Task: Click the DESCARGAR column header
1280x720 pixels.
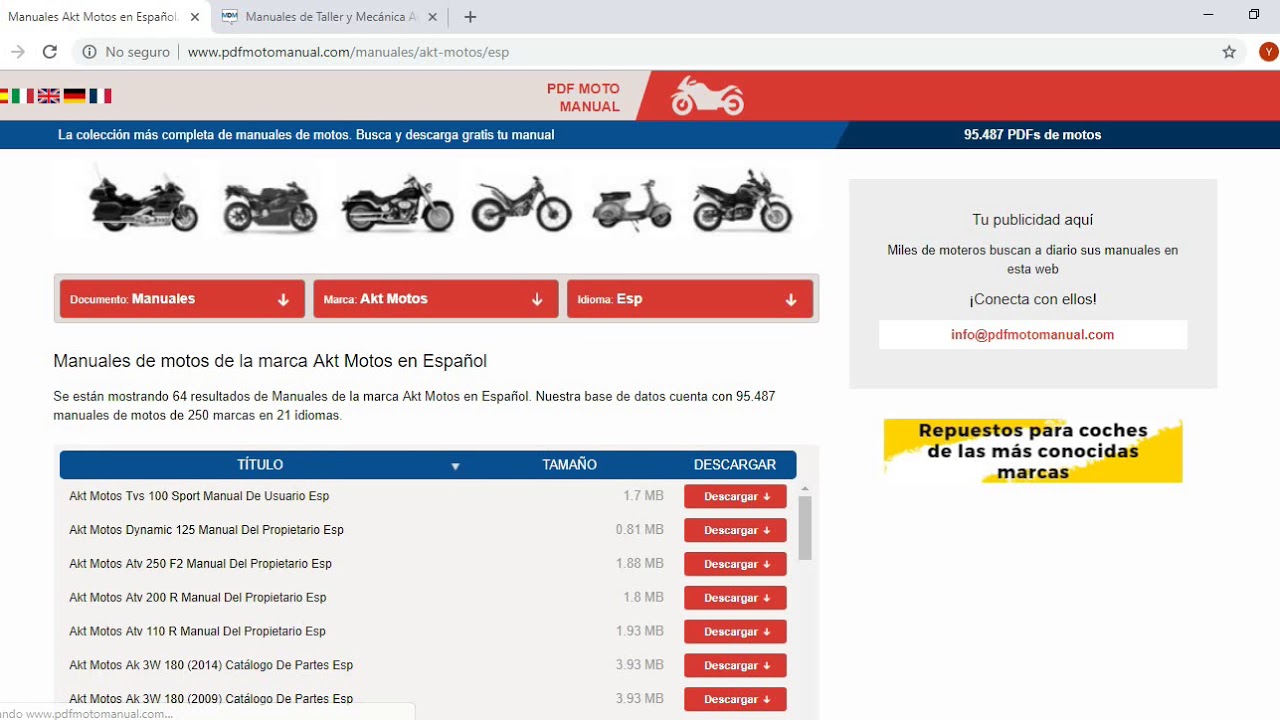Action: pos(735,465)
